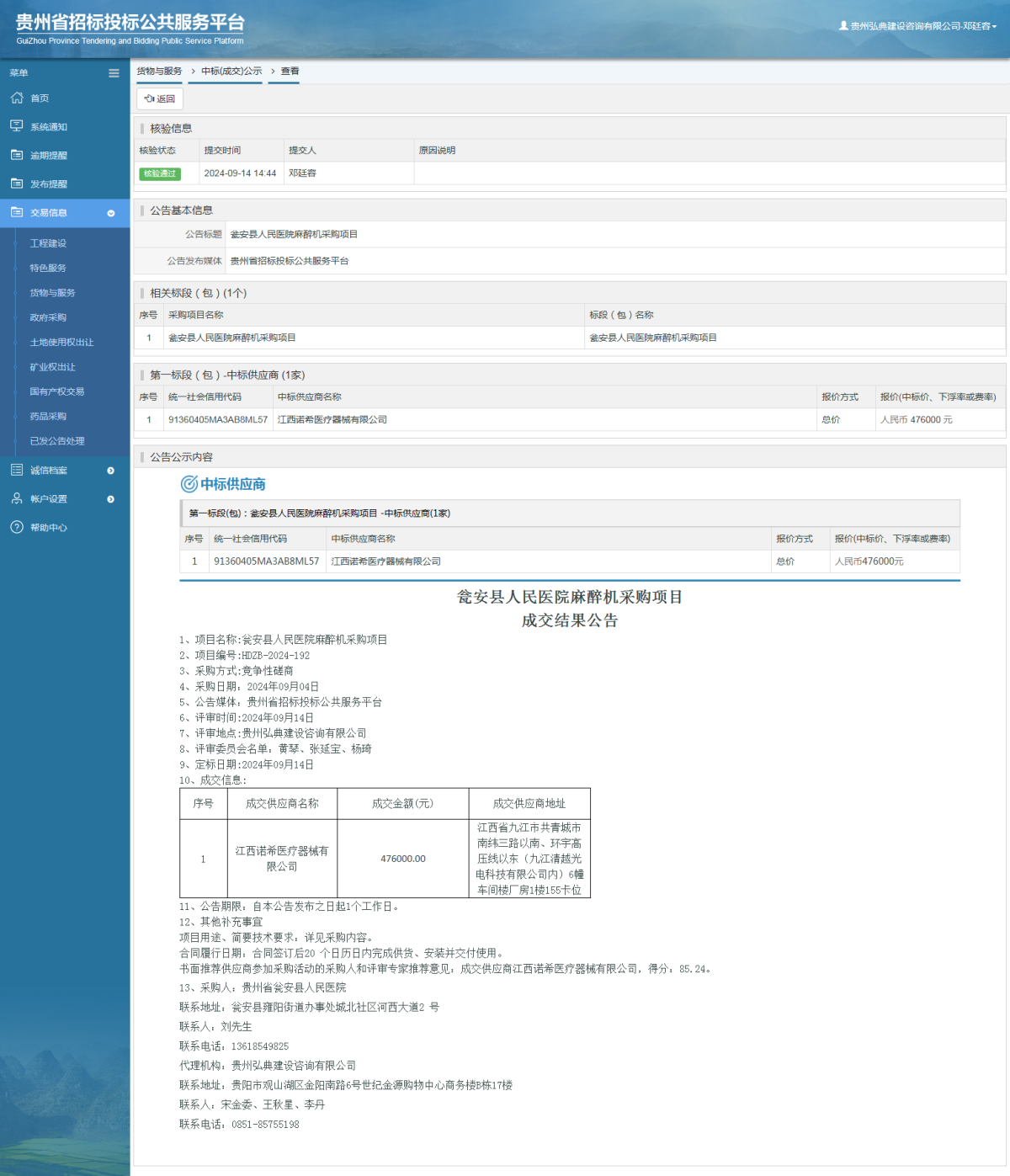
Task: Click credit code 91360405MA3AB8ML57 in first table
Action: pos(218,420)
